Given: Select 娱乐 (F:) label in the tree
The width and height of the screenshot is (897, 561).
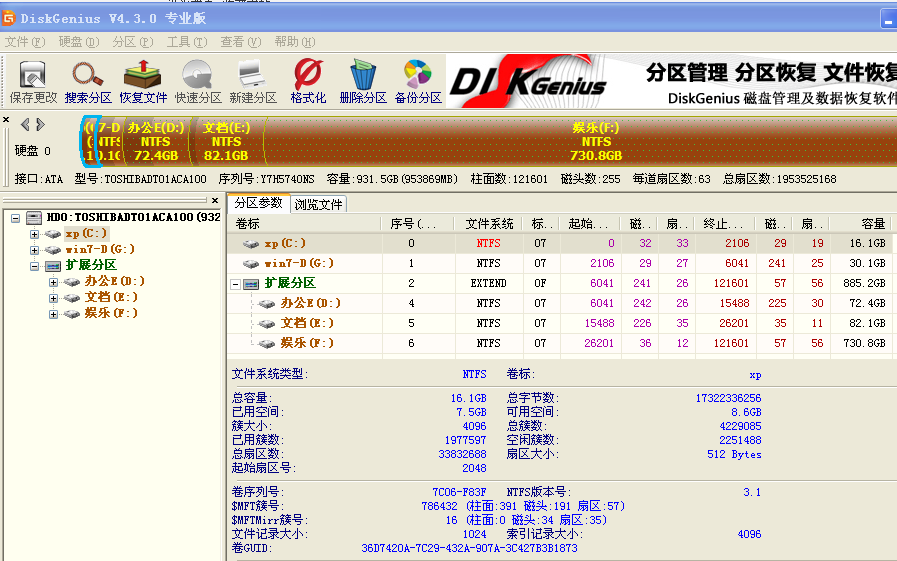Looking at the screenshot, I should [x=111, y=313].
